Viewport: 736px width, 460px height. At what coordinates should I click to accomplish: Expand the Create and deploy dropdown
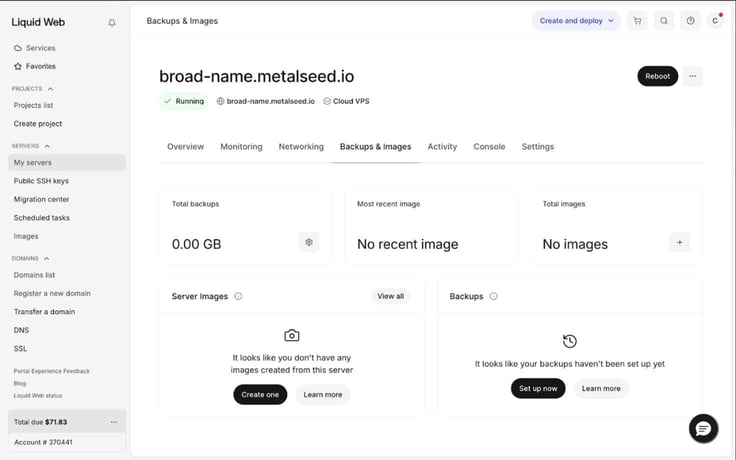(x=576, y=21)
